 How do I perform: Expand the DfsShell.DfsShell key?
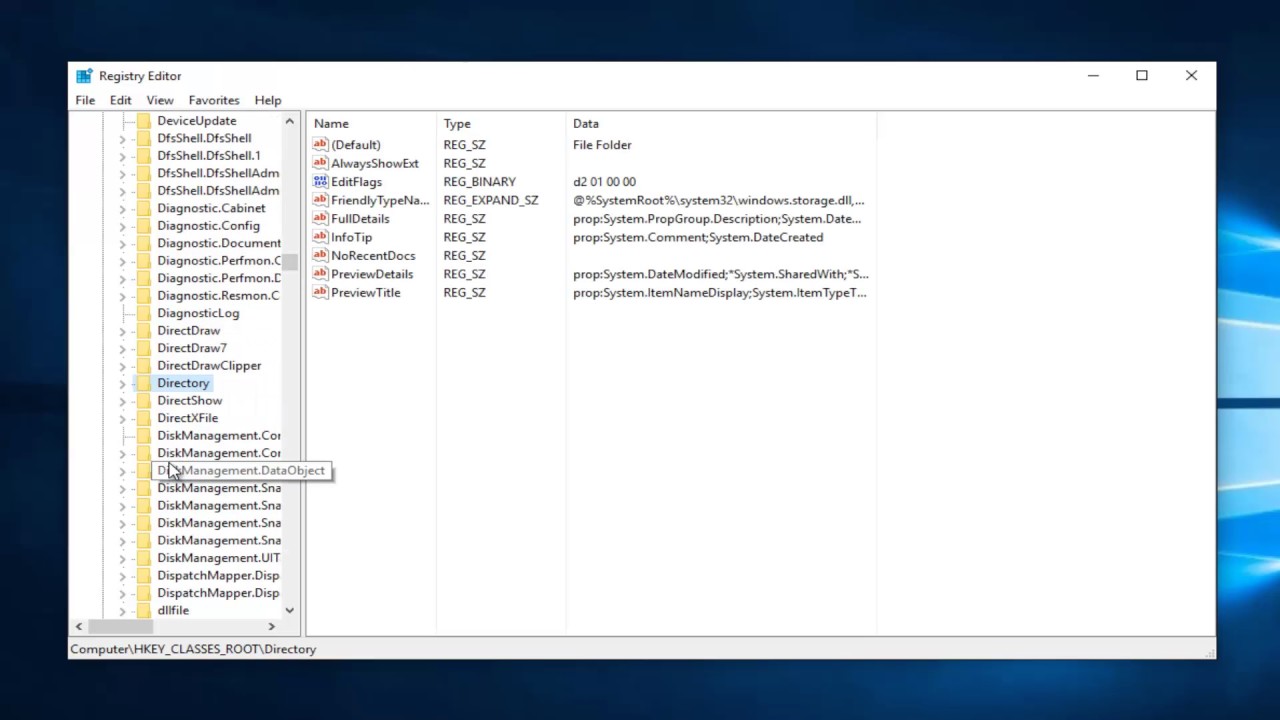click(122, 139)
